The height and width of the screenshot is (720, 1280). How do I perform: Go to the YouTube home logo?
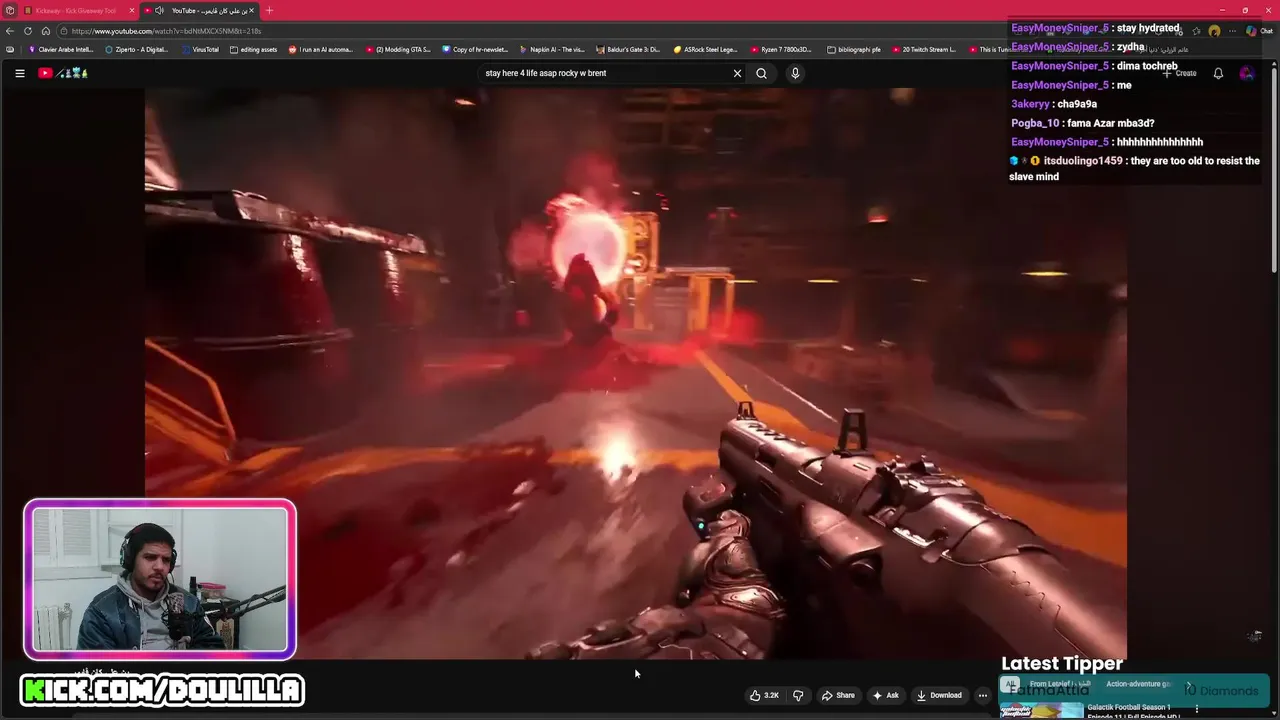pos(63,73)
